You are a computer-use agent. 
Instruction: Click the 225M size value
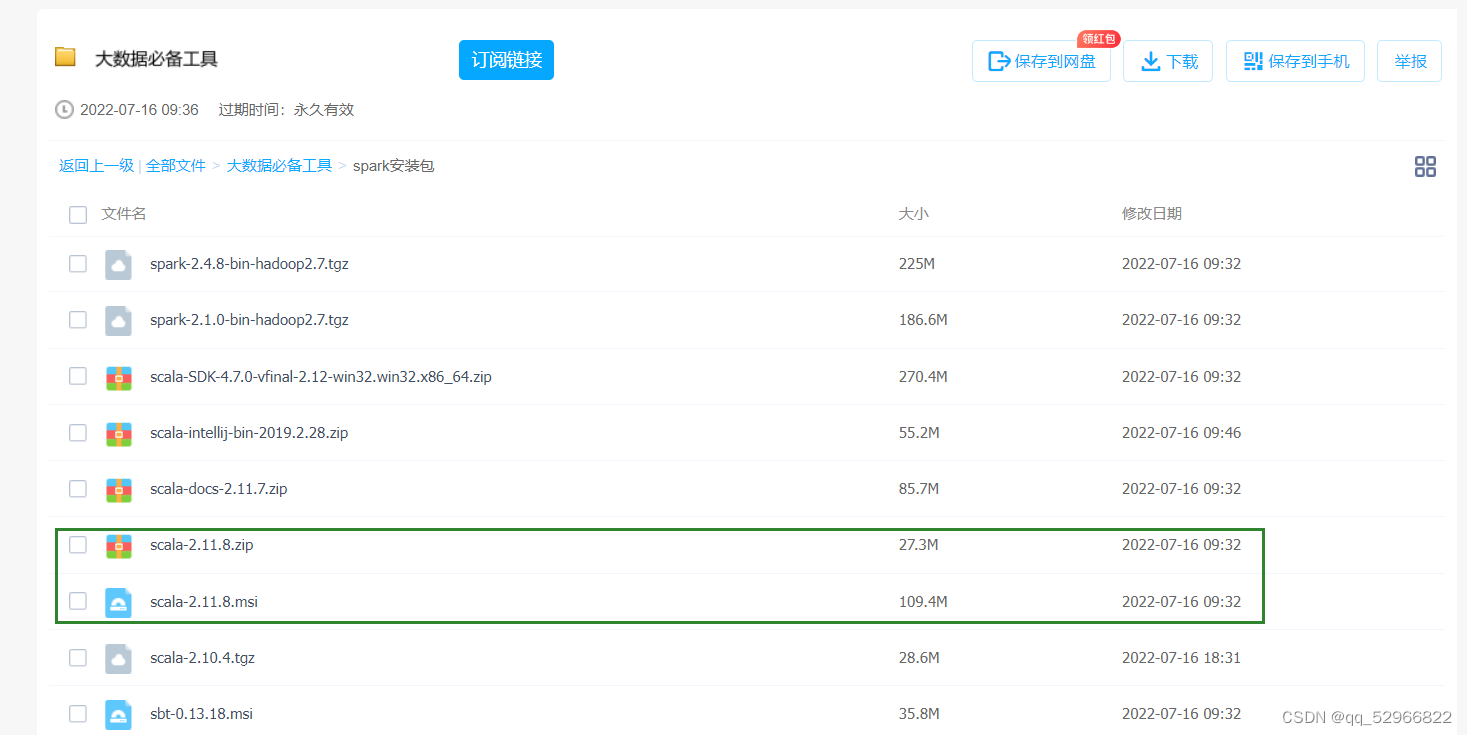[x=917, y=264]
